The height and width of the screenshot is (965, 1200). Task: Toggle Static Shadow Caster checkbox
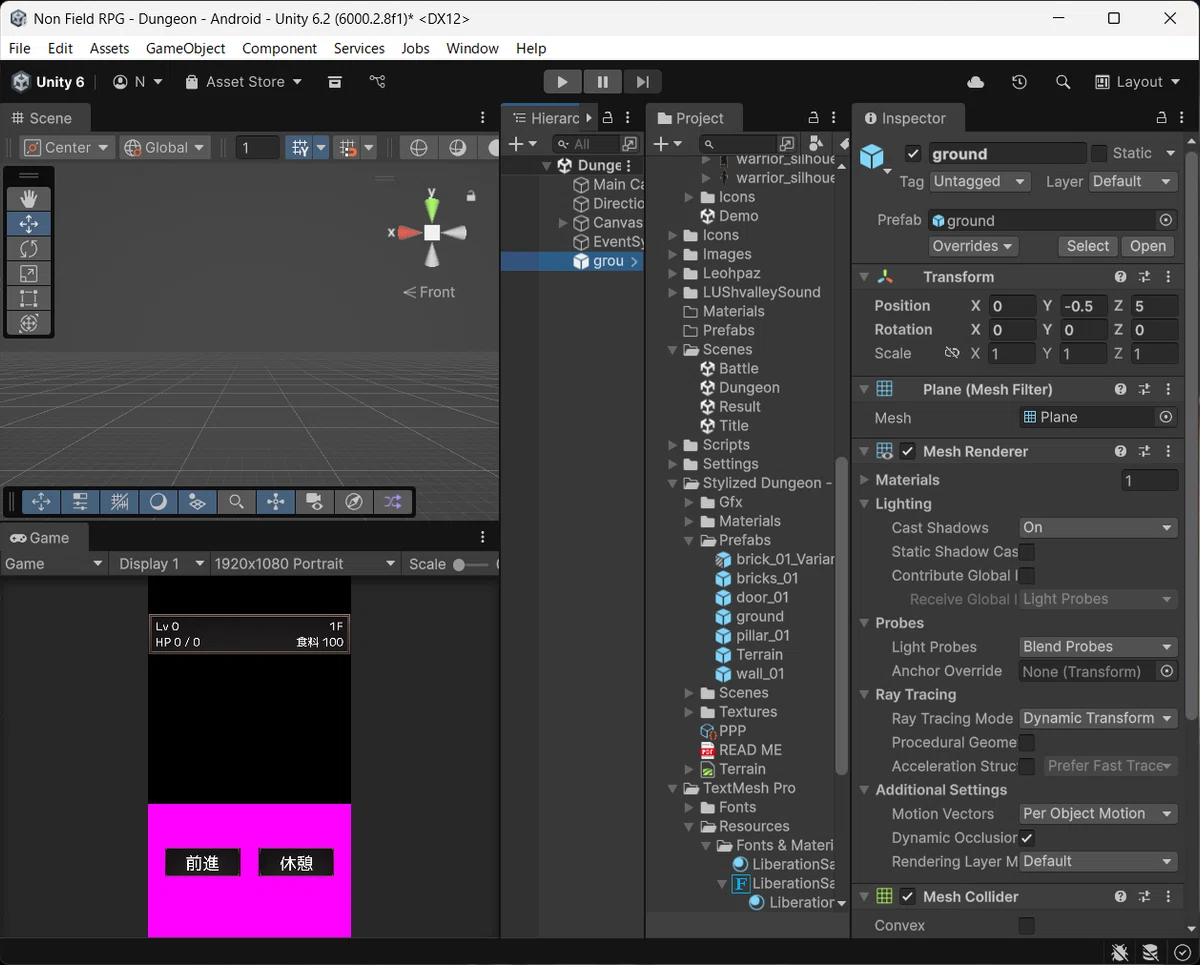pos(1027,552)
